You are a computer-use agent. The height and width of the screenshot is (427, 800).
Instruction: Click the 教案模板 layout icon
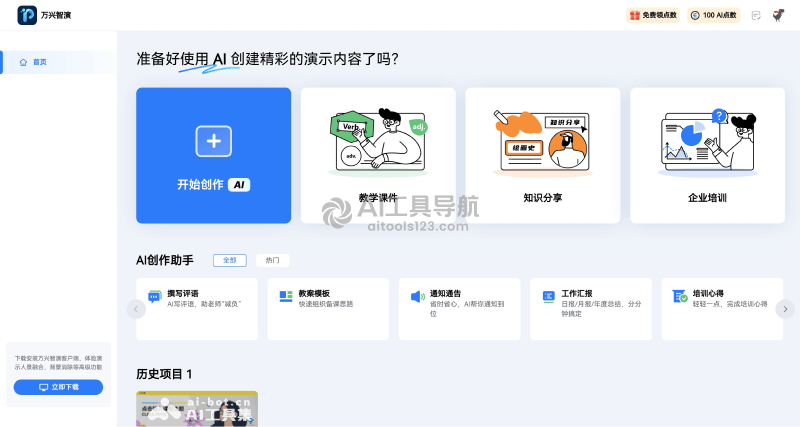(286, 296)
